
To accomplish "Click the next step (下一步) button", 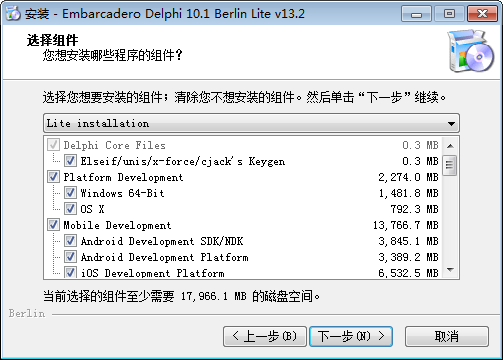I will point(351,336).
